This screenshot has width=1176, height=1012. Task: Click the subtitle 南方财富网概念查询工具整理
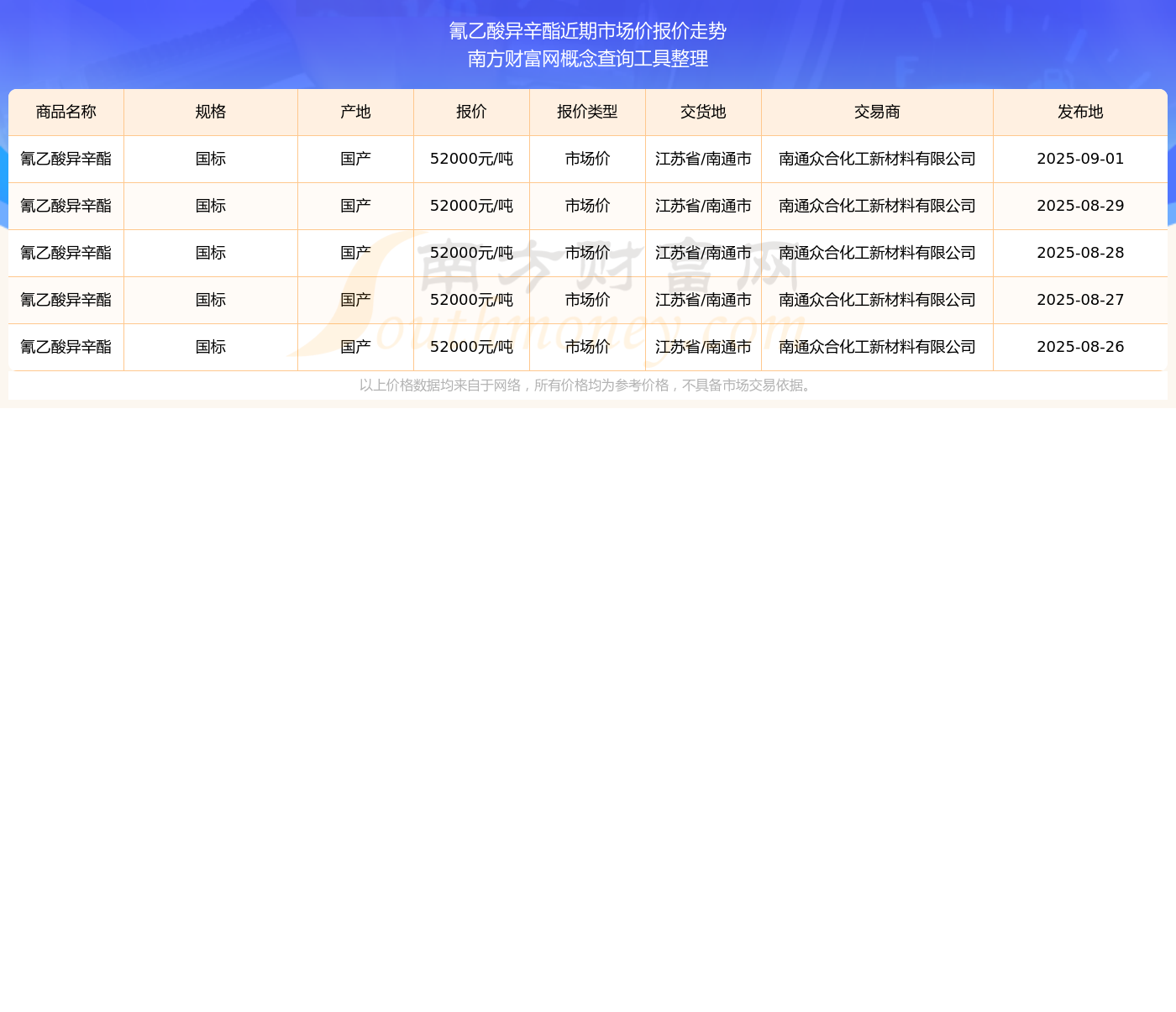tap(588, 59)
